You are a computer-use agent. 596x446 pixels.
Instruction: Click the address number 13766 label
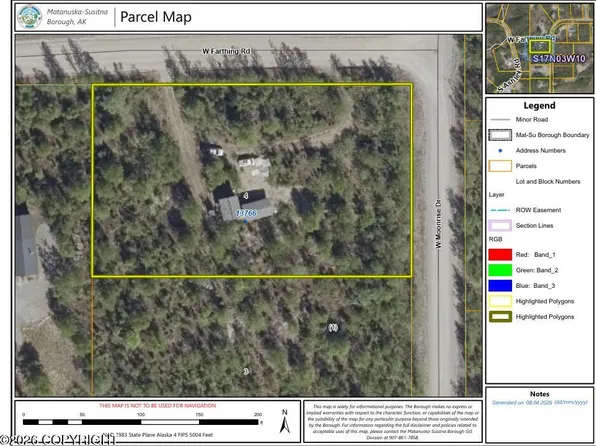click(246, 213)
